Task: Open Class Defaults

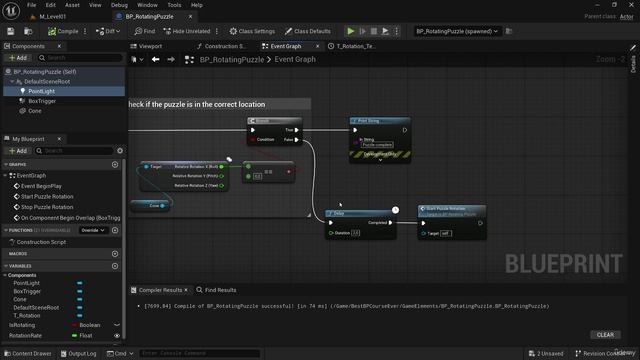Action: pyautogui.click(x=308, y=31)
